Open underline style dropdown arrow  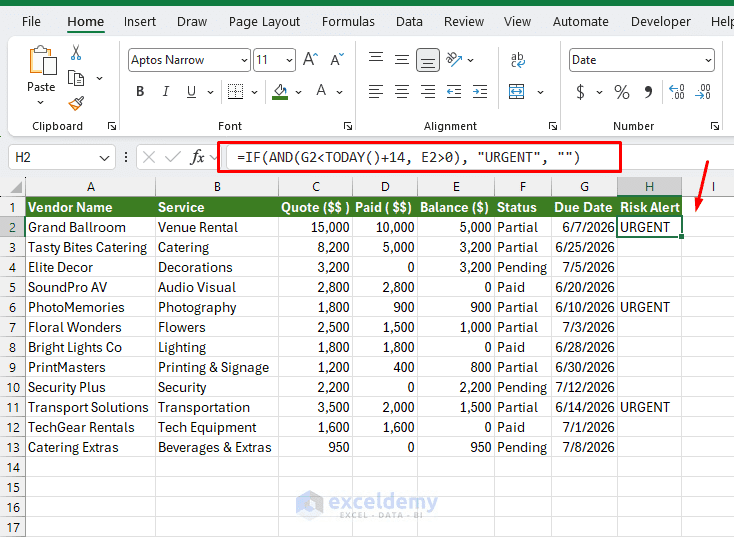(211, 92)
